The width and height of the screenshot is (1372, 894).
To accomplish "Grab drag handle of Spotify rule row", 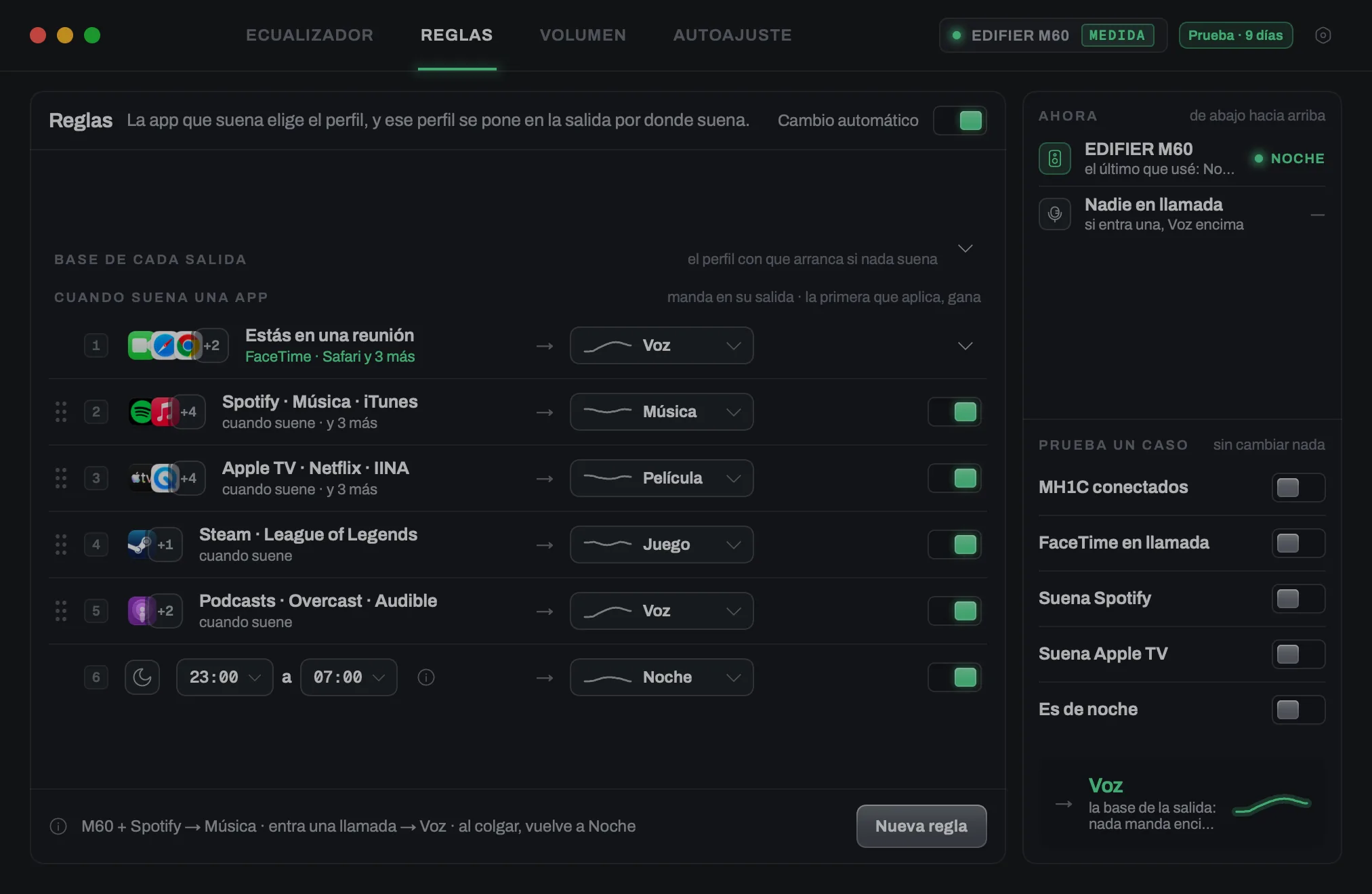I will 61,412.
